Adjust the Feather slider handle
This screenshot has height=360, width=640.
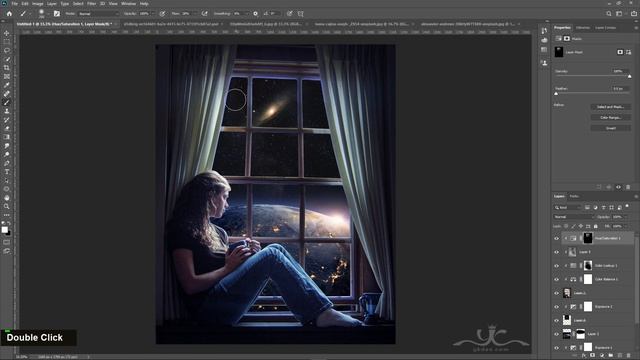(556, 94)
